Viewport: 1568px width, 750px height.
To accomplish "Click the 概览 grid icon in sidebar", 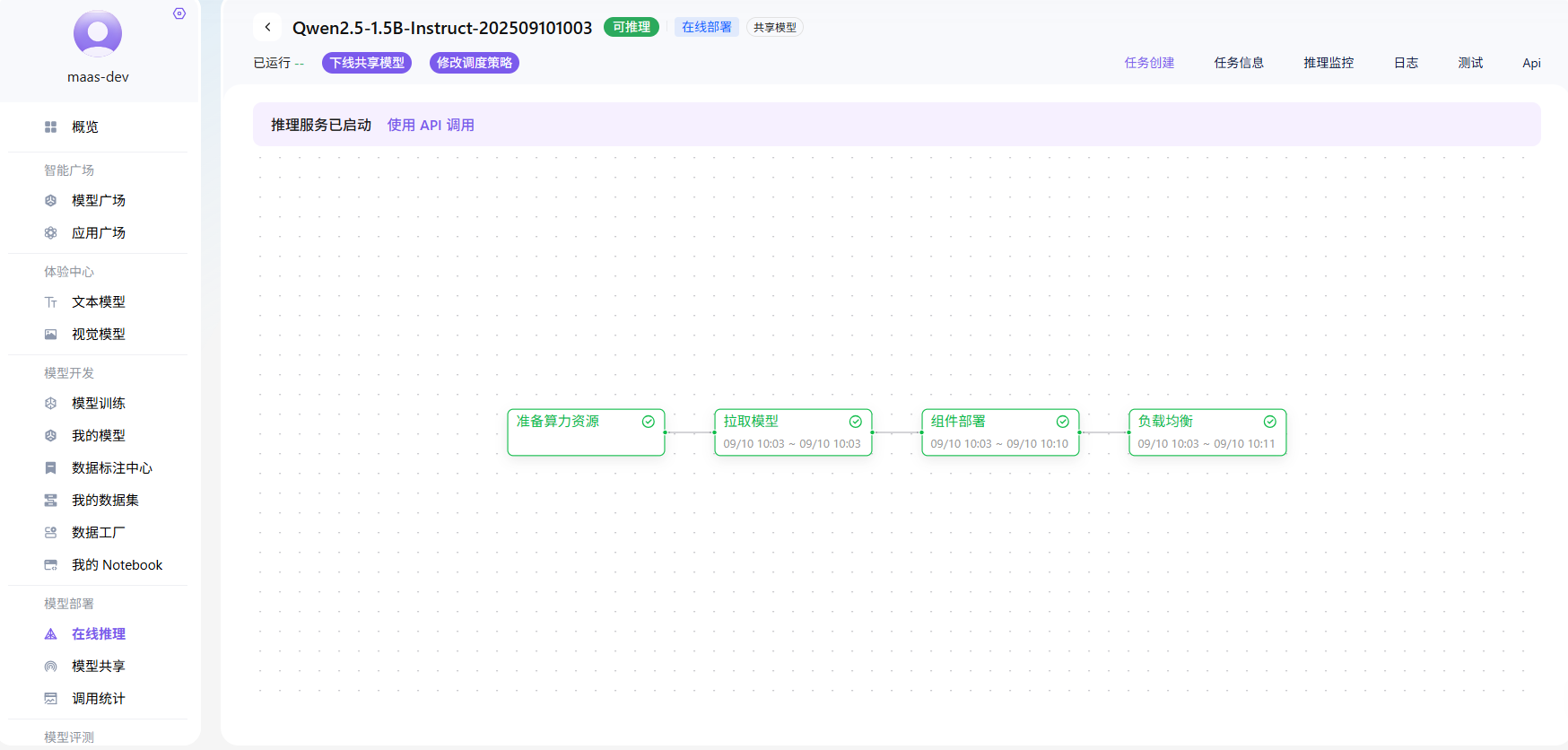I will (51, 127).
